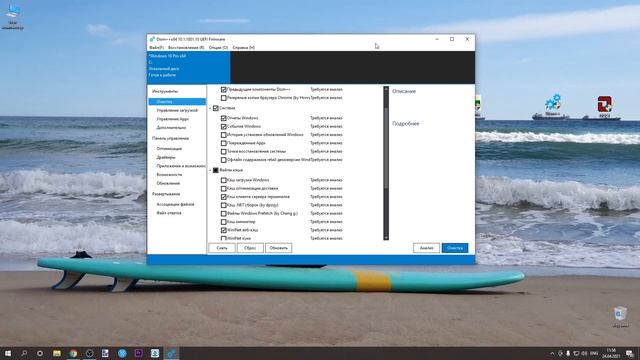Image resolution: width=640 pixels, height=360 pixels.
Task: Open the Восстановление(R) menu
Action: (186, 48)
